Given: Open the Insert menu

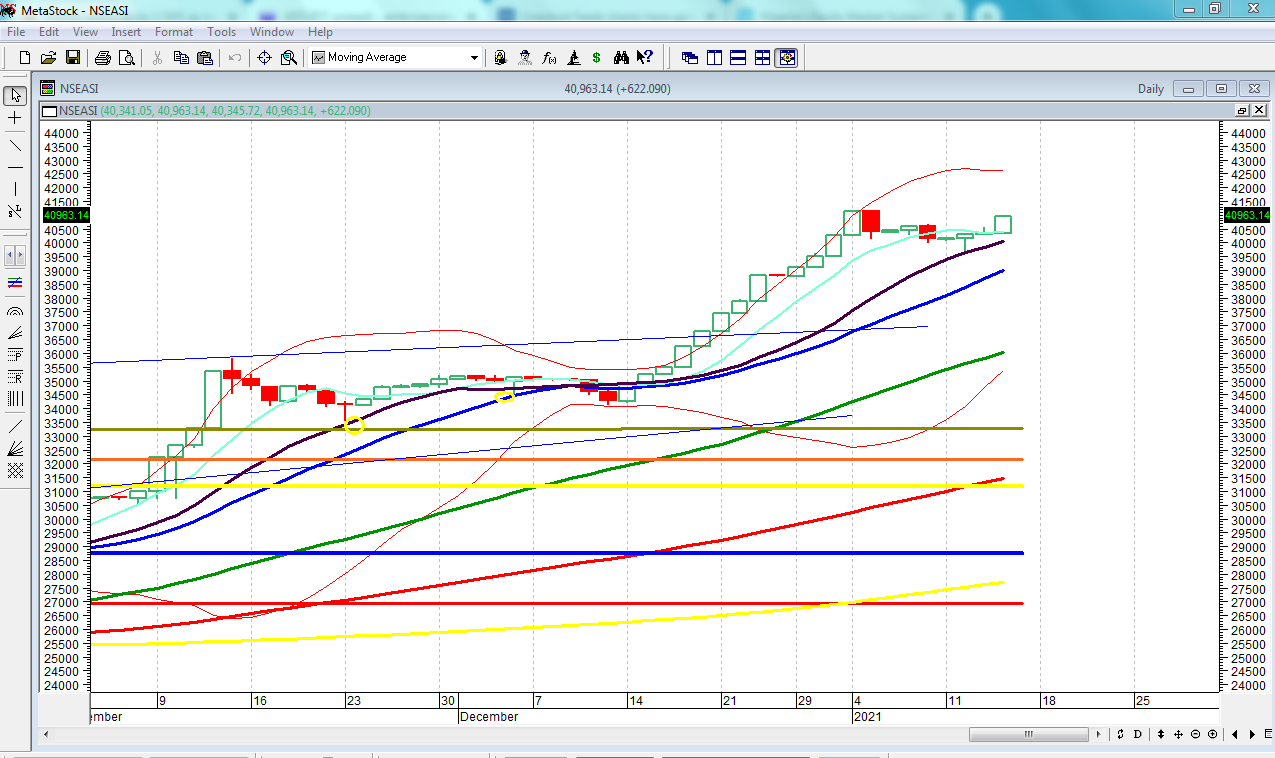Looking at the screenshot, I should pyautogui.click(x=126, y=31).
